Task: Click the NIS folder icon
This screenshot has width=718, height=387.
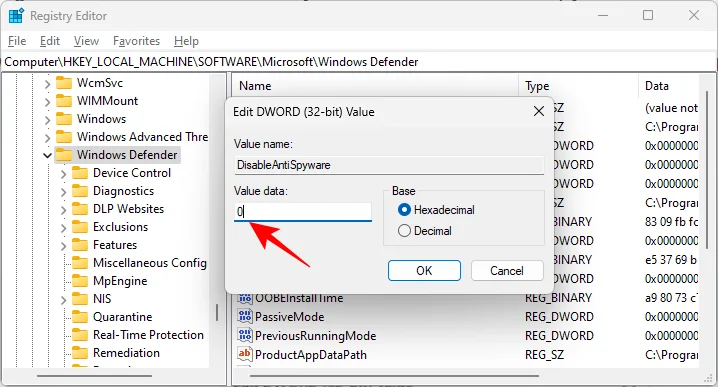Action: click(x=80, y=299)
